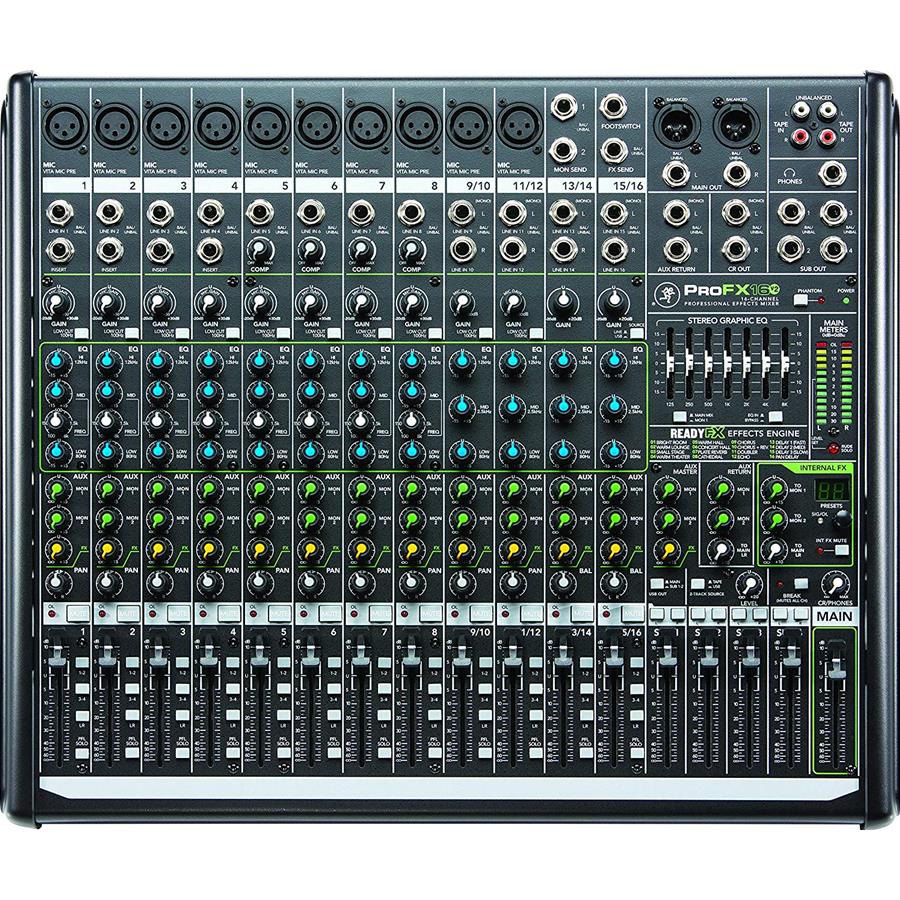Click the channel 11/12 MID 2.5kHz knob

click(x=513, y=407)
